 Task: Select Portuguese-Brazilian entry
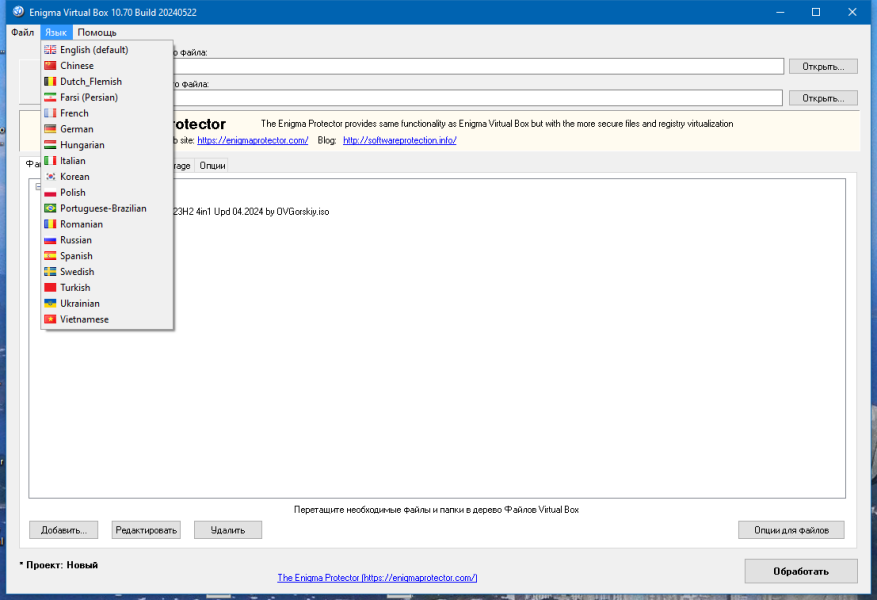[107, 208]
